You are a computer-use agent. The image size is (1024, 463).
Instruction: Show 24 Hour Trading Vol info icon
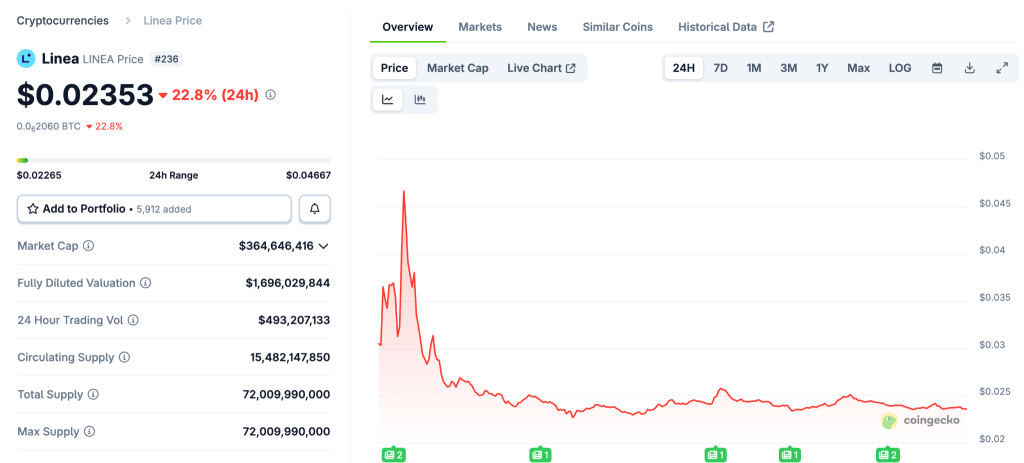(x=133, y=321)
